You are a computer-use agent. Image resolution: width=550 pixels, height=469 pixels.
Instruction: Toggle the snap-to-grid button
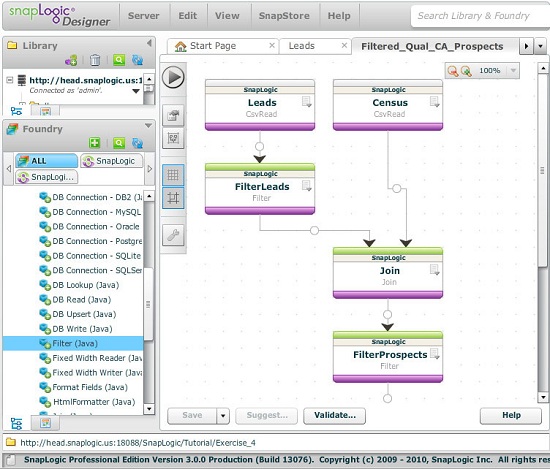[x=173, y=198]
